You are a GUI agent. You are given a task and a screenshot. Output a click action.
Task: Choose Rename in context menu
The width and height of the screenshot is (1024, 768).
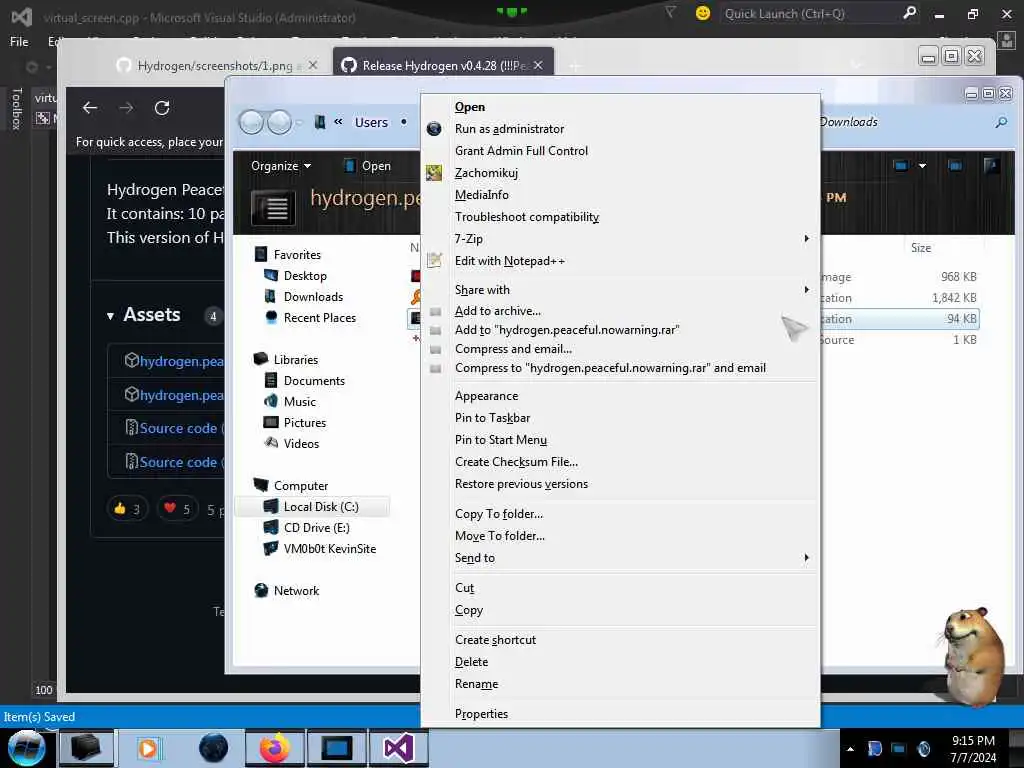[x=476, y=684]
